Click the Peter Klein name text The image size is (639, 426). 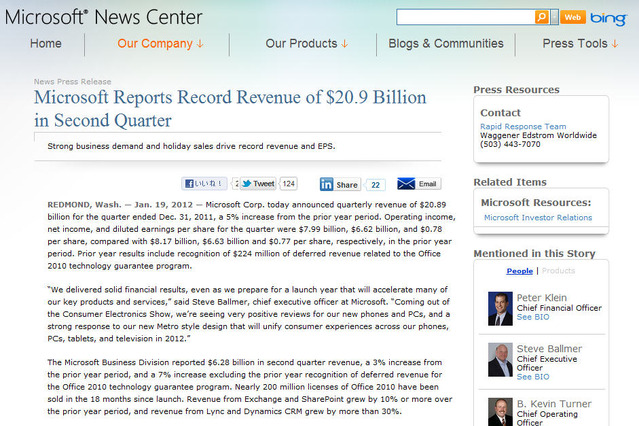point(542,298)
